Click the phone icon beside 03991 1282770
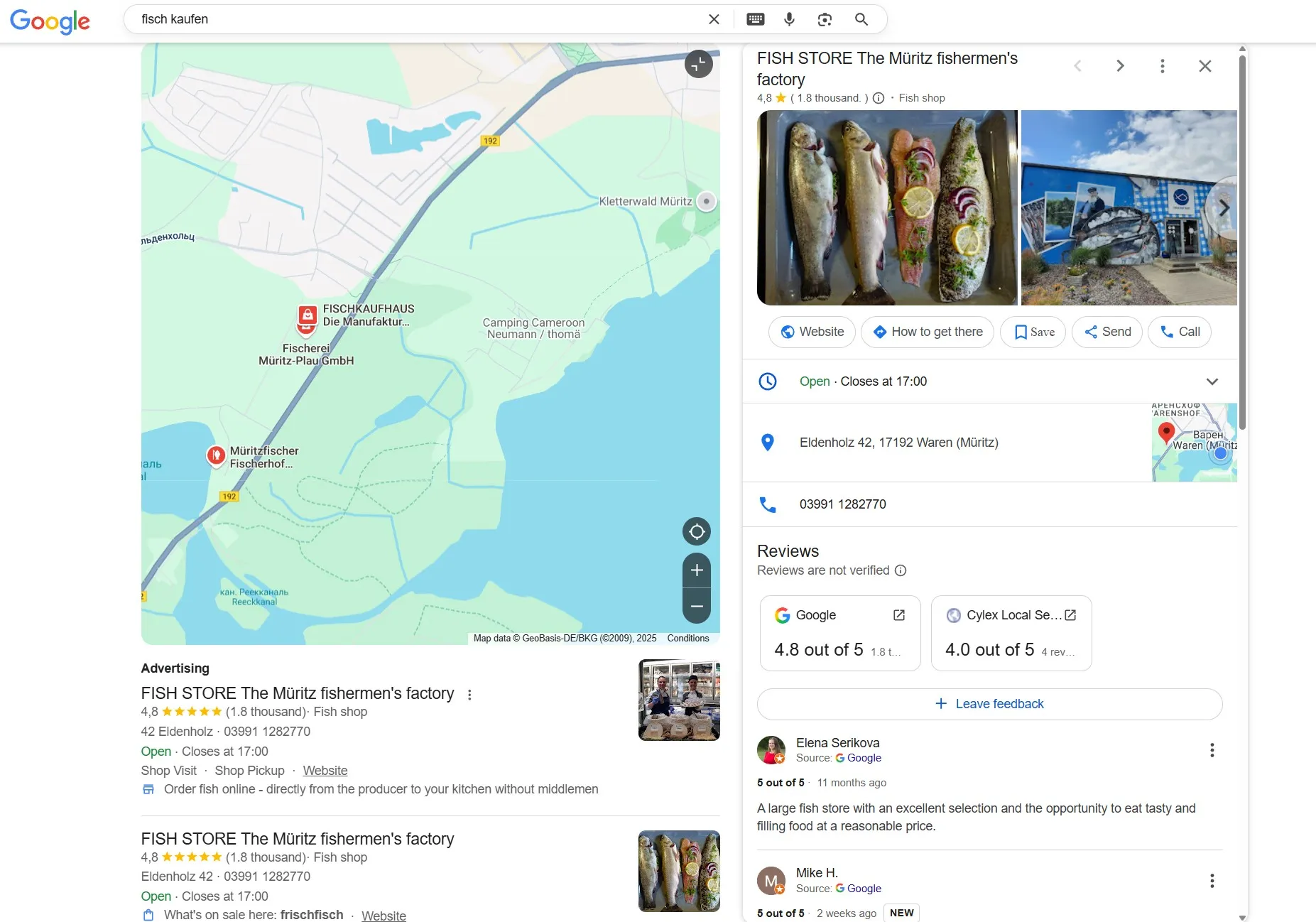1316x922 pixels. (x=768, y=504)
